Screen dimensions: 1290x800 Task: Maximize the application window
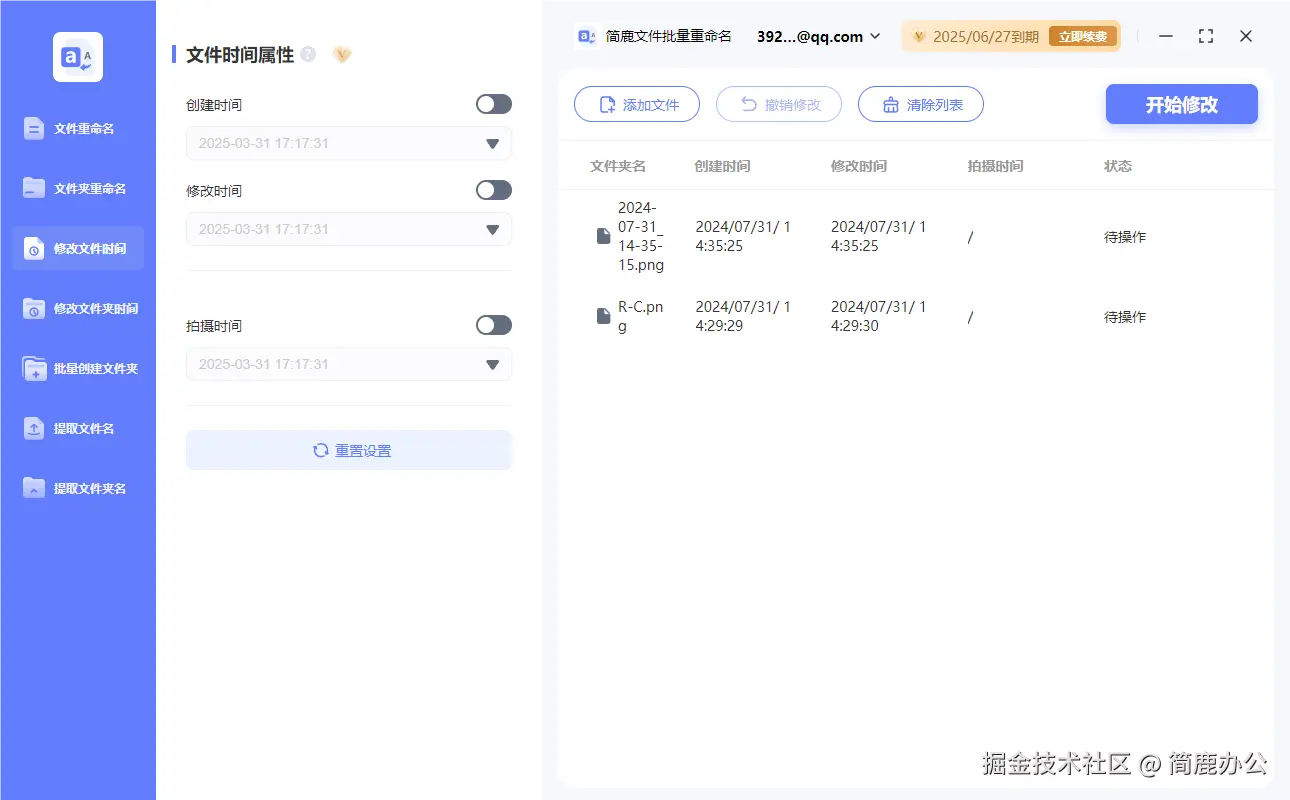(x=1206, y=36)
